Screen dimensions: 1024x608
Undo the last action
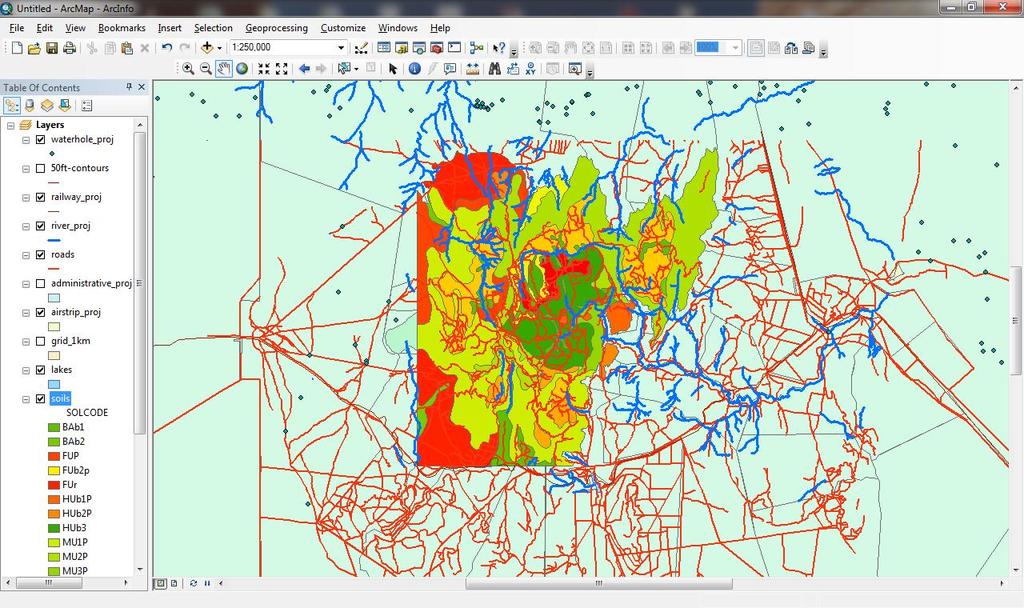click(167, 48)
